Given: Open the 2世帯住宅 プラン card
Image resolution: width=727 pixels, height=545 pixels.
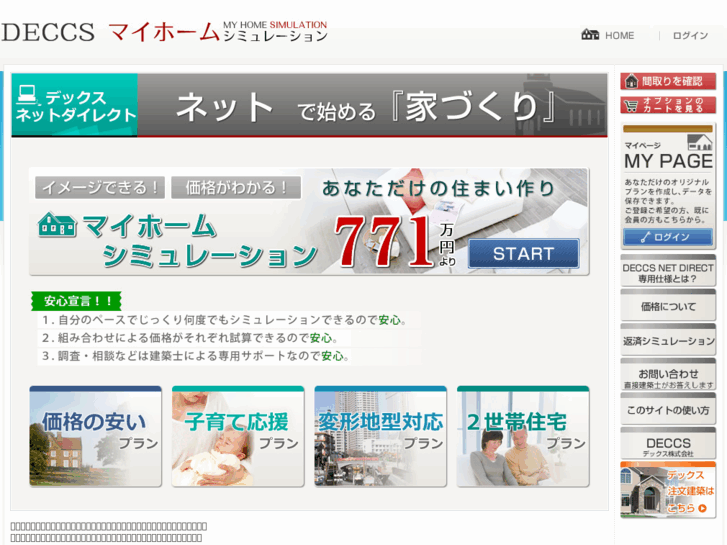Looking at the screenshot, I should (x=523, y=436).
